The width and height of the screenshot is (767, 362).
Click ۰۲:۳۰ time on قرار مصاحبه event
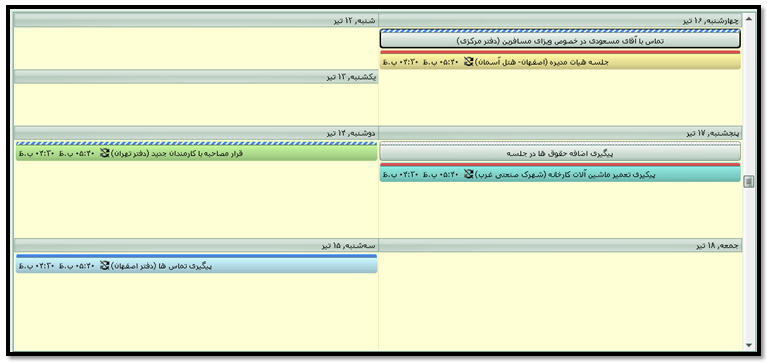[x=37, y=154]
